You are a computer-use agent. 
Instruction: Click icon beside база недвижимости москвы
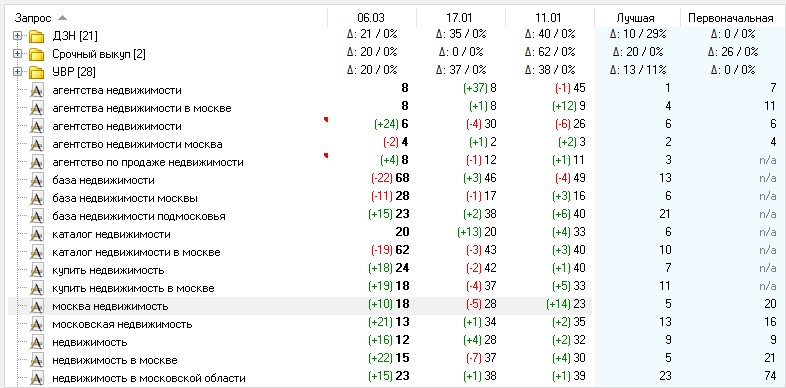[x=37, y=198]
